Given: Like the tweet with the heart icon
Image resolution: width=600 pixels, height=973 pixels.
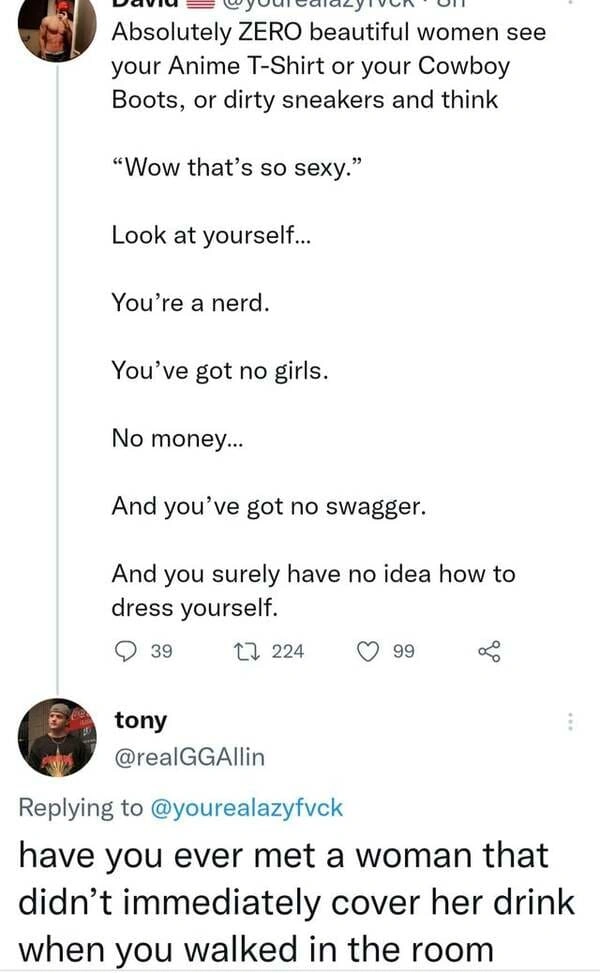Looking at the screenshot, I should point(370,652).
